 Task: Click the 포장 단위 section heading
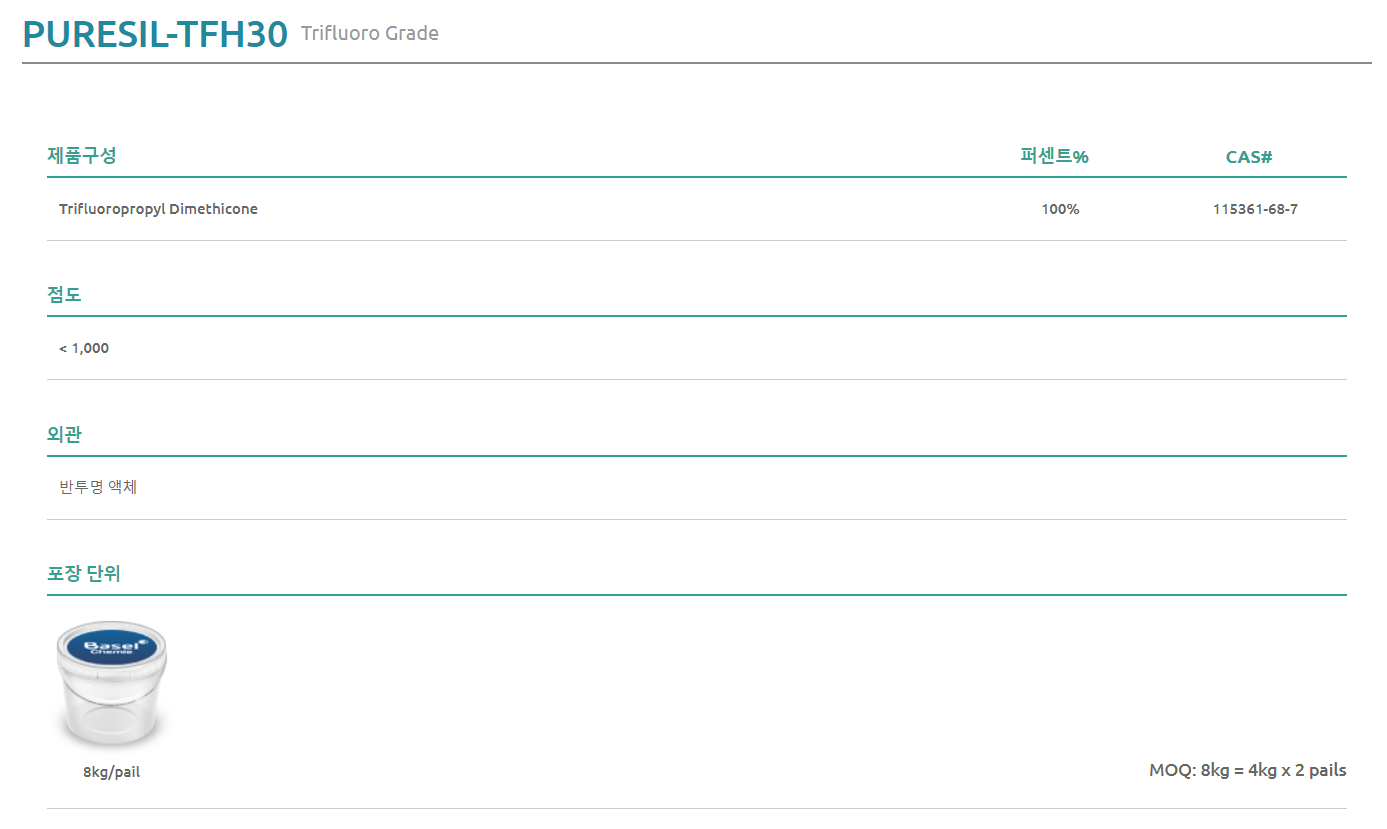(84, 574)
